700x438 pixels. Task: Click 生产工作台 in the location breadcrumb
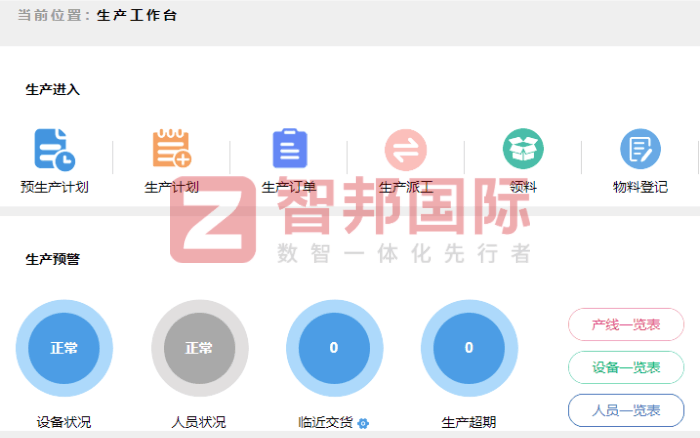coord(138,16)
